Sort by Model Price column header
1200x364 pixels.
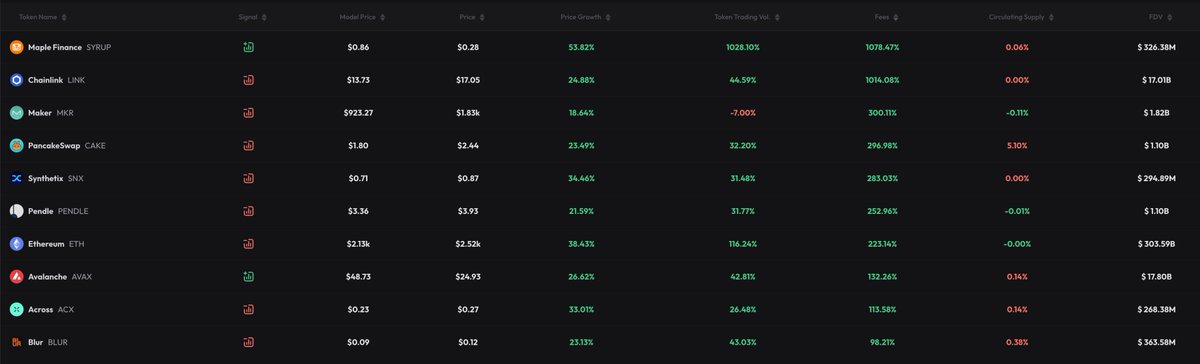[x=360, y=17]
